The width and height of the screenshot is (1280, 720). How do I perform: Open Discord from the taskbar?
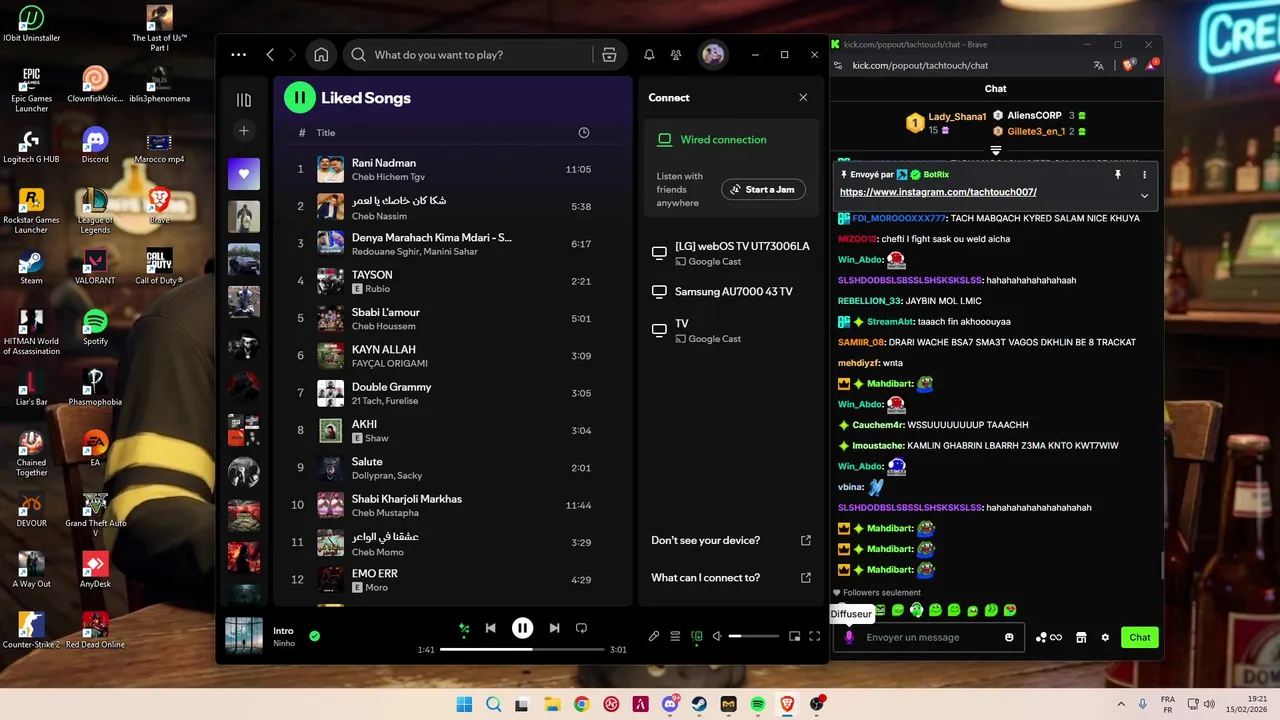coord(669,705)
